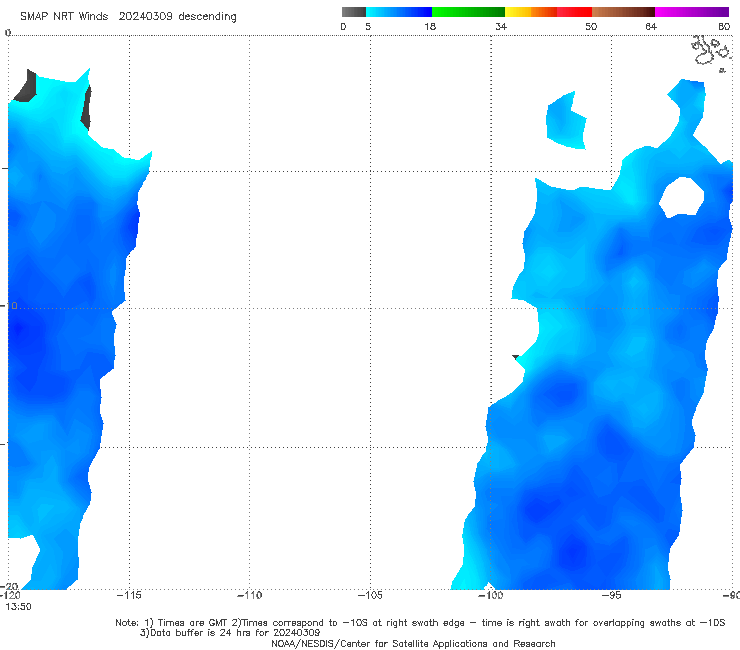740x650 pixels.
Task: Click the brown segment of the color scale
Action: click(x=623, y=12)
